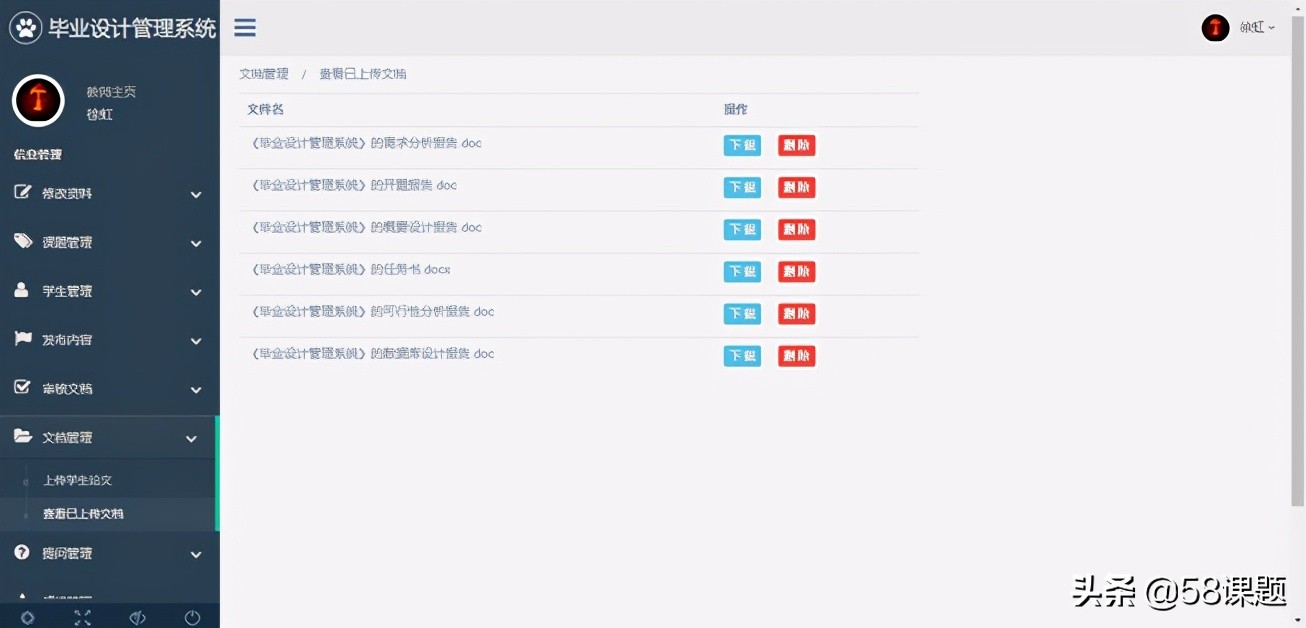Open the 文档管理 breadcrumb entry
The width and height of the screenshot is (1306, 628).
point(264,73)
